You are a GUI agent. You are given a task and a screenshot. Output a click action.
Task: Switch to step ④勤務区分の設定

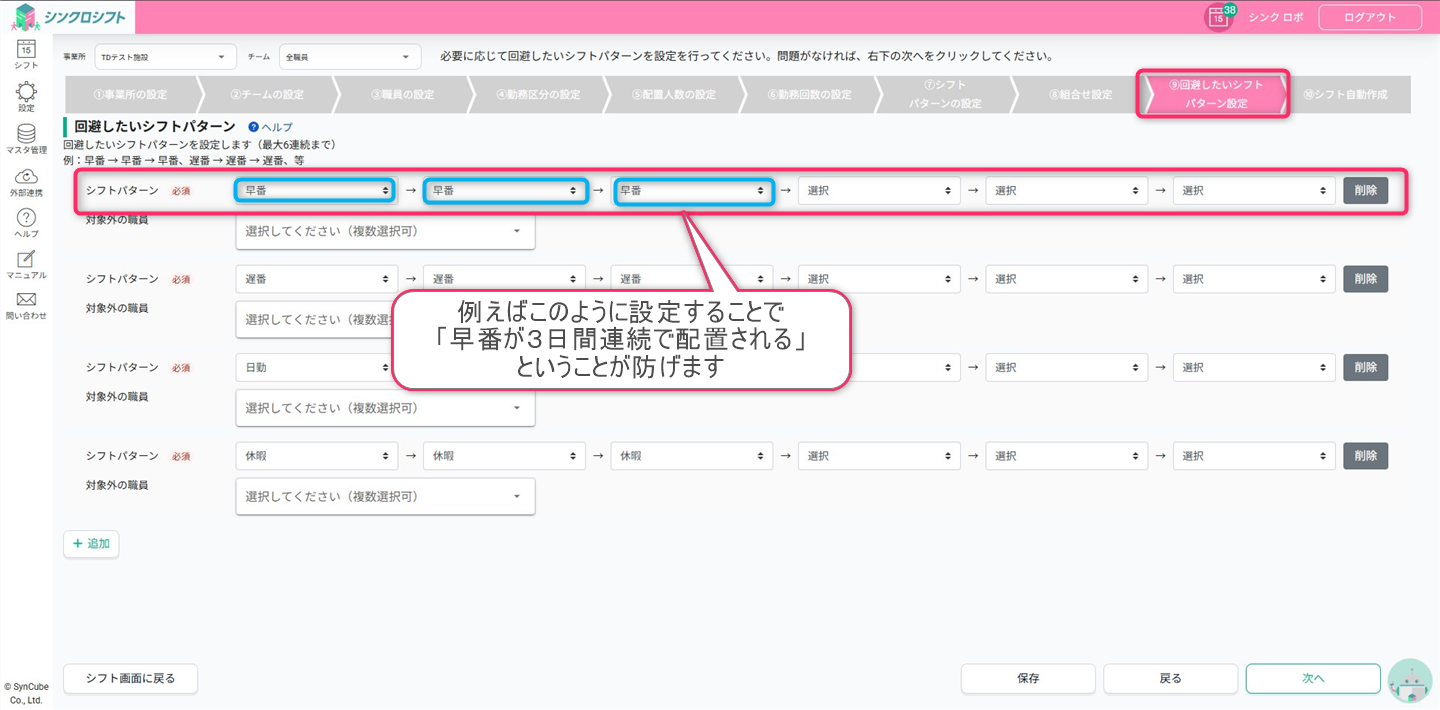(x=538, y=95)
